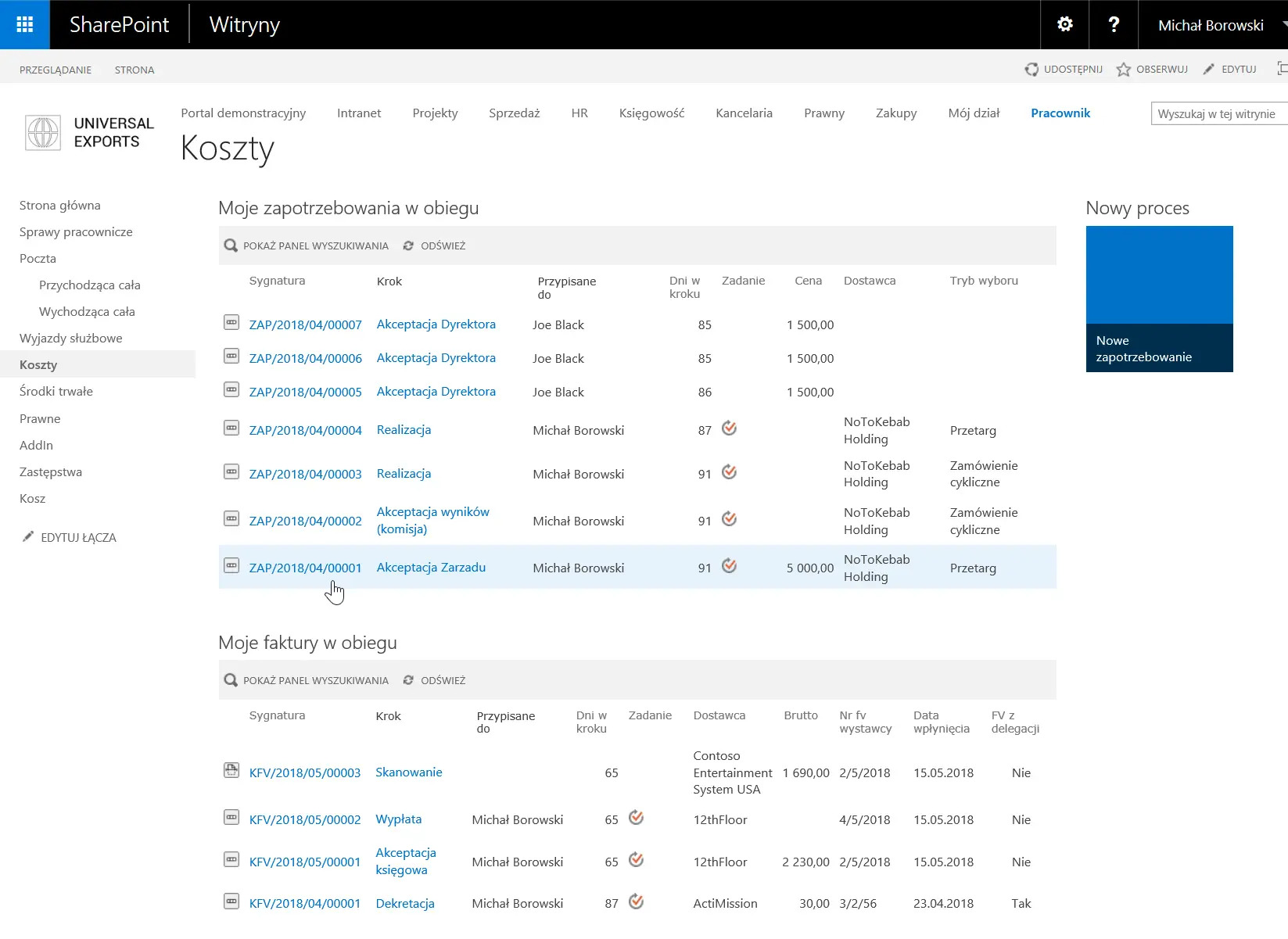
Task: Sort by Sygnatura column in zapotrzebowania
Action: tap(277, 281)
